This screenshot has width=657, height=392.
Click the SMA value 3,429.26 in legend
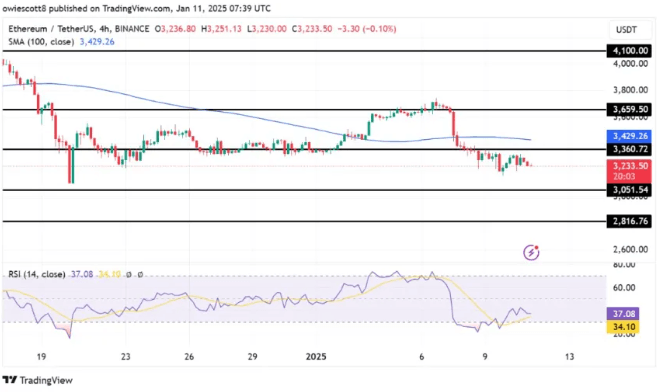click(x=97, y=41)
